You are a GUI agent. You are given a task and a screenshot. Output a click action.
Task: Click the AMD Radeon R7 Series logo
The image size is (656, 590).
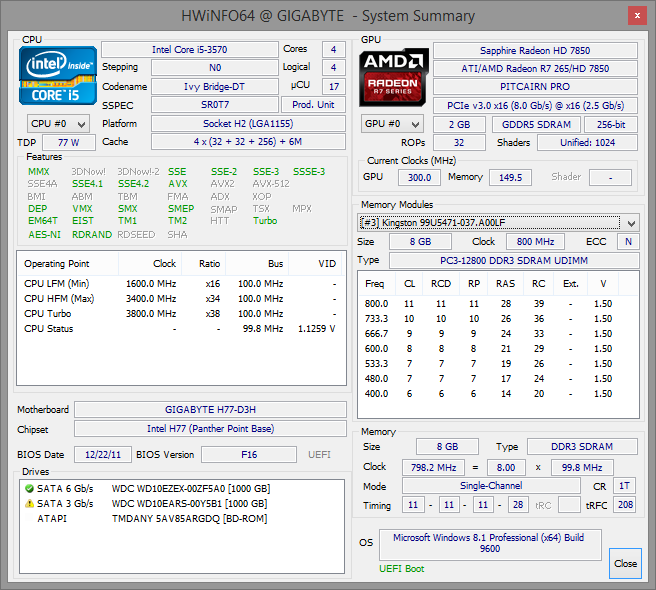[394, 77]
